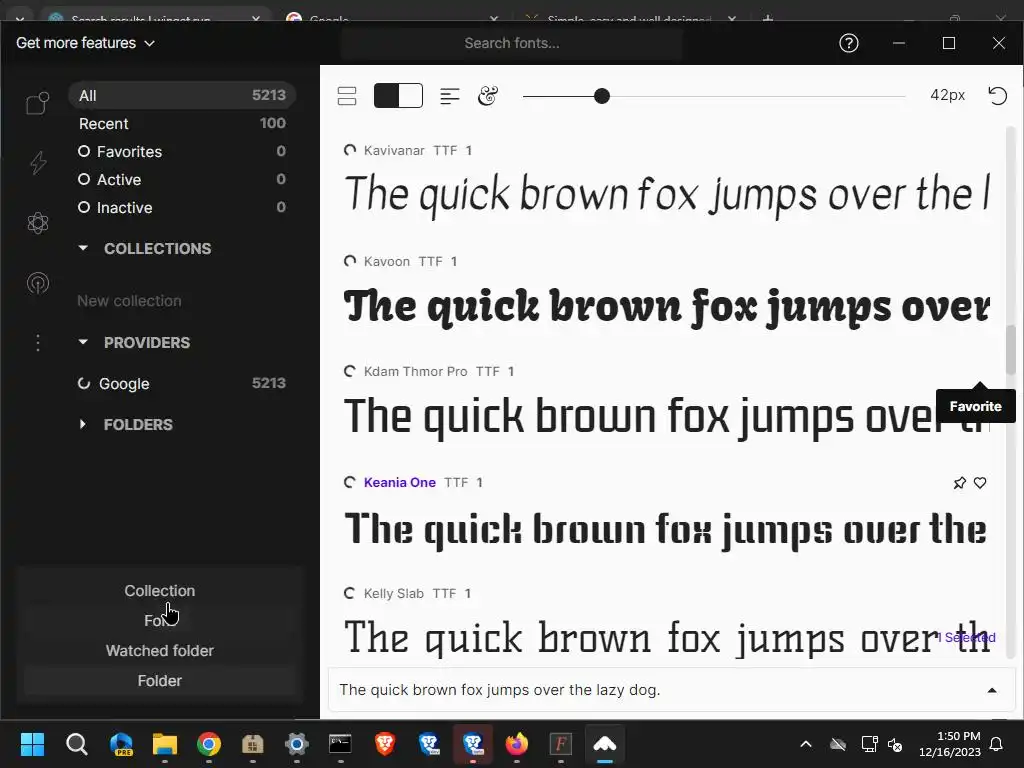This screenshot has height=768, width=1024.
Task: Activate the Kelly Slab font circle
Action: coord(350,593)
